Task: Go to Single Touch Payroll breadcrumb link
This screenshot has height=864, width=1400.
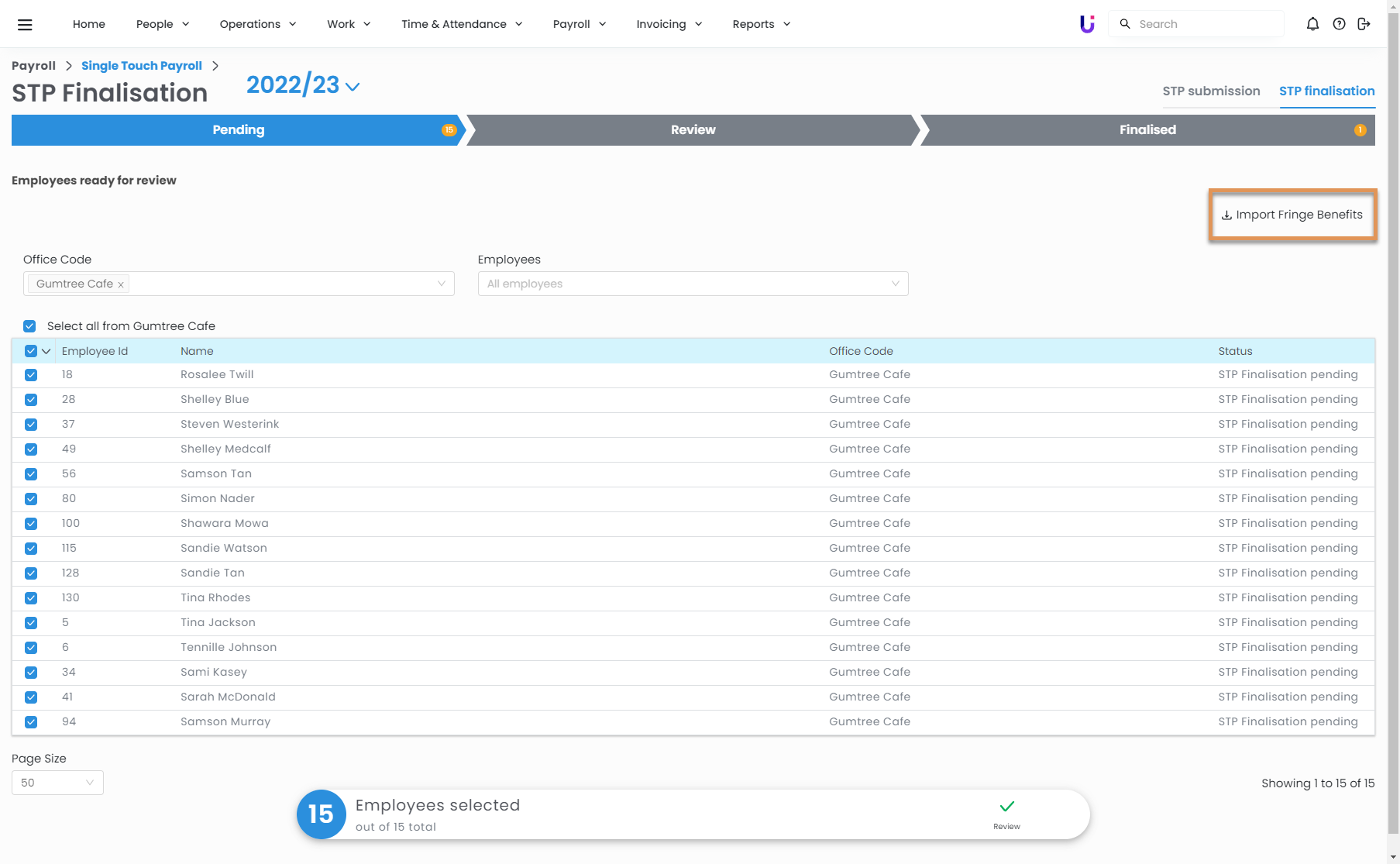Action: click(142, 66)
